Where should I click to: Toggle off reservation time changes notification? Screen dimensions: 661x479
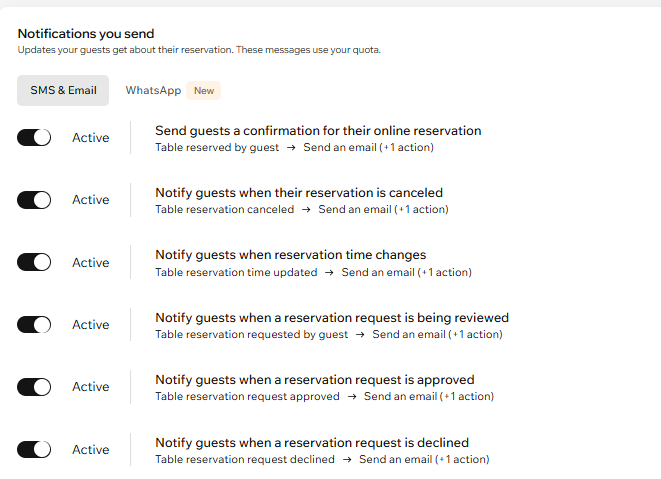coord(34,262)
